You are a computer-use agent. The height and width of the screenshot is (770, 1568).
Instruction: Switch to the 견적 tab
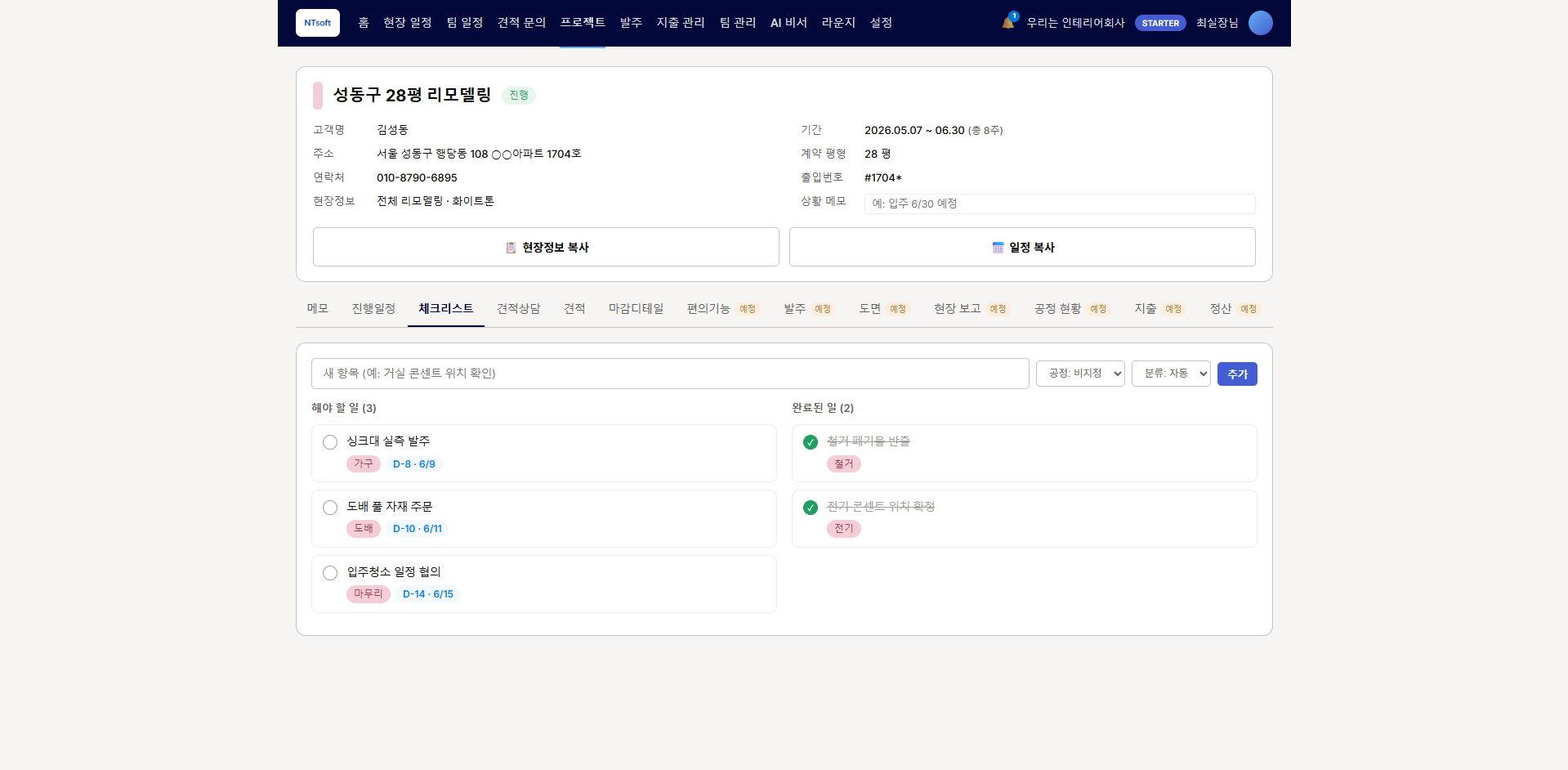(x=574, y=309)
